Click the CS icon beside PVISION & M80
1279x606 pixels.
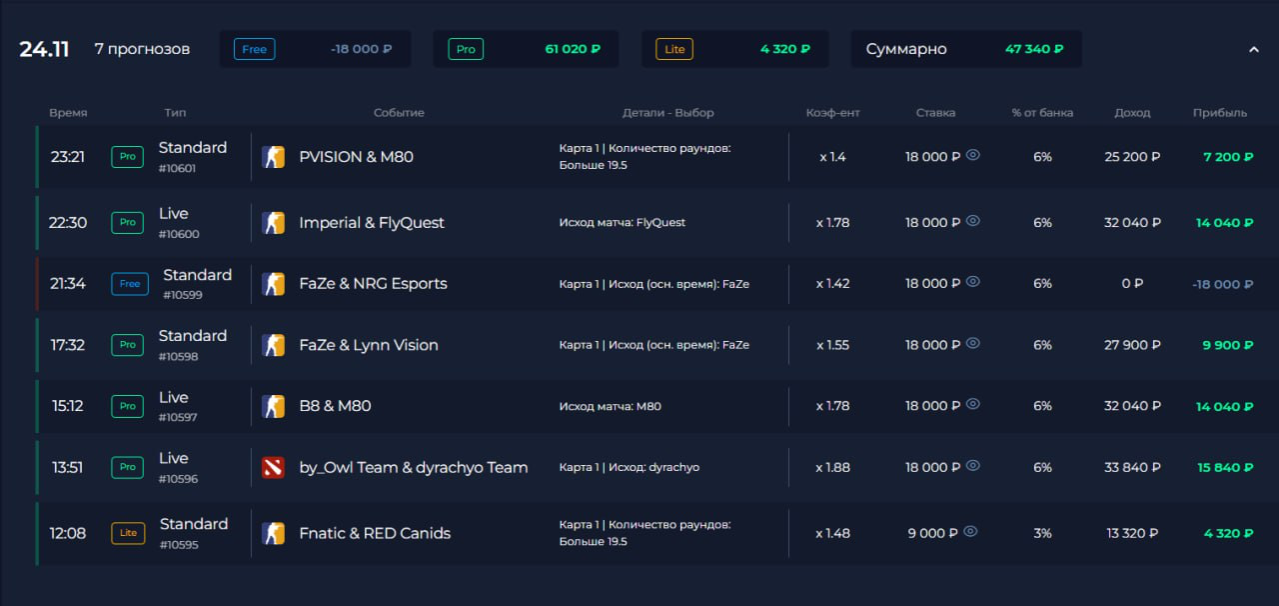273,157
